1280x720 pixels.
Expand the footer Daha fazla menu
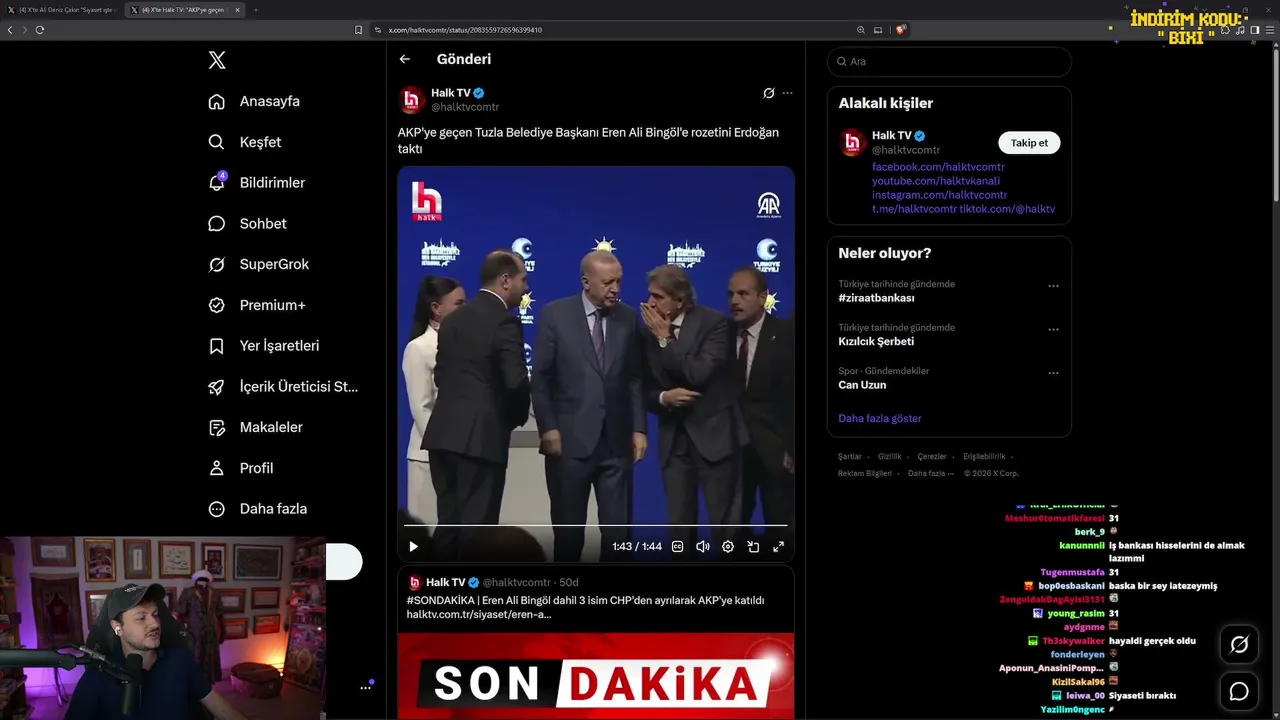[x=931, y=473]
